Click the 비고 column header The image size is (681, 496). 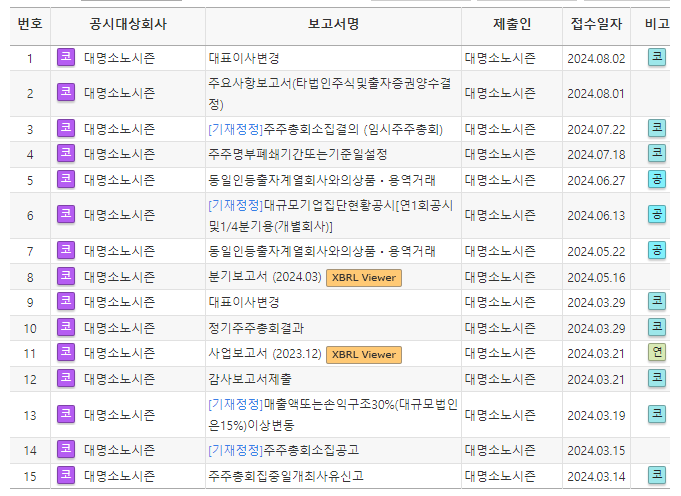[657, 23]
